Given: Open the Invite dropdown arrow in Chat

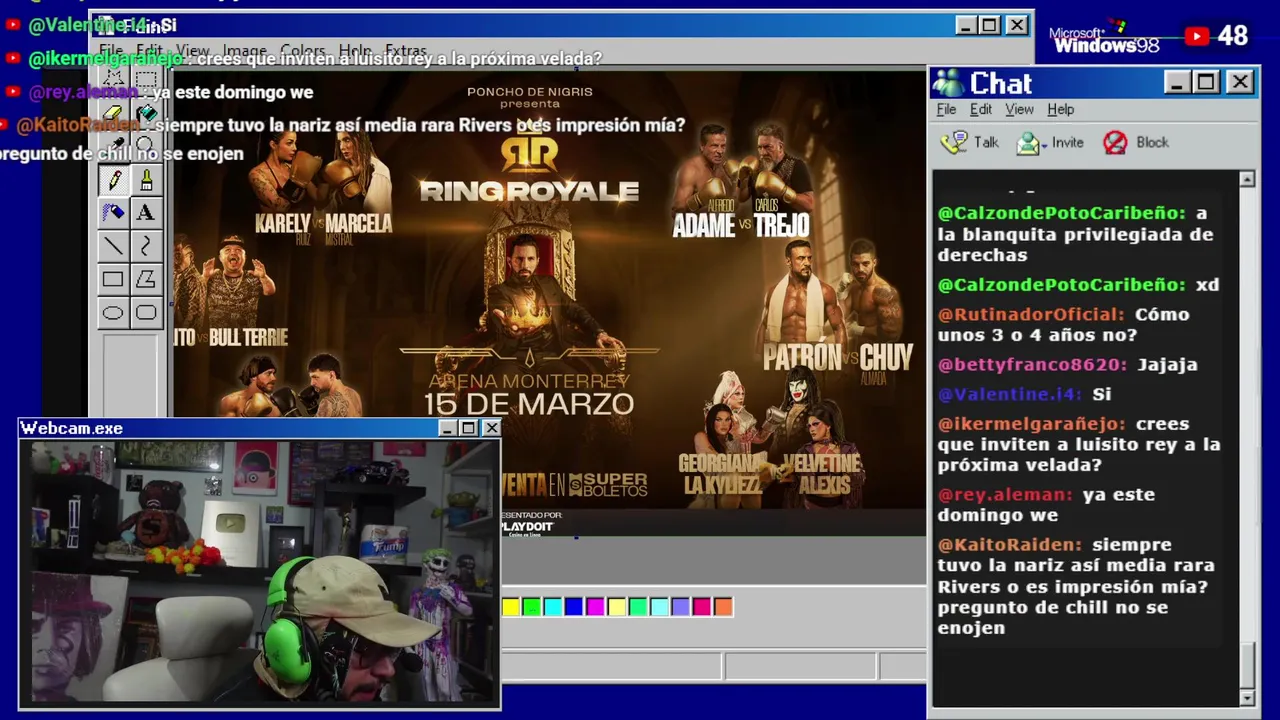Looking at the screenshot, I should coord(1045,144).
